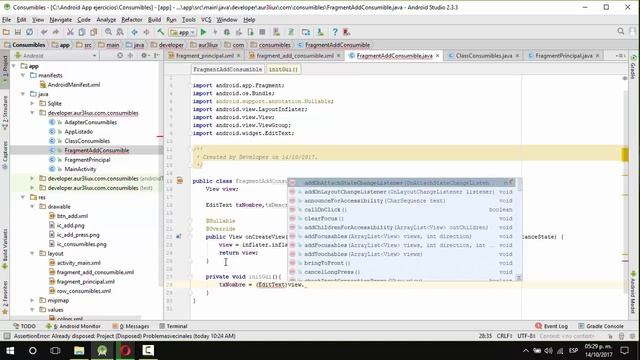Click the Cut scissors icon
Screen dimensions: 640x360
pyautogui.click(x=70, y=32)
